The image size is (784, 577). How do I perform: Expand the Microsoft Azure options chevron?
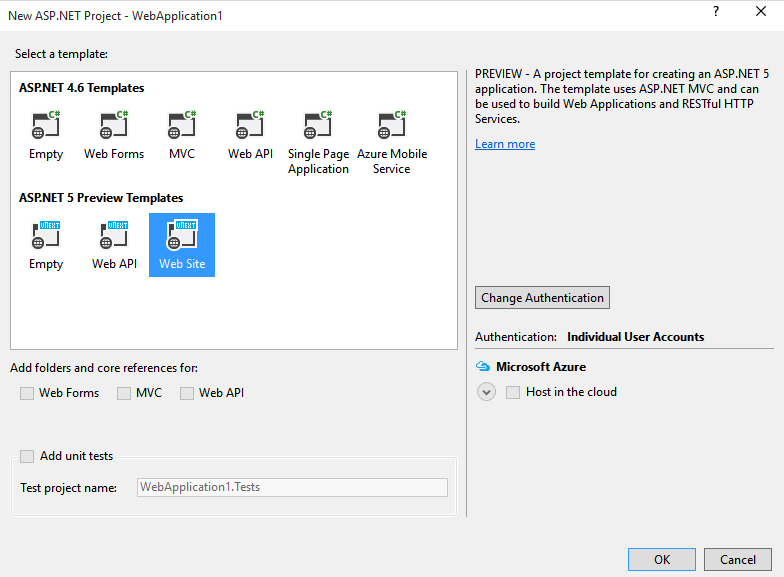[x=486, y=392]
